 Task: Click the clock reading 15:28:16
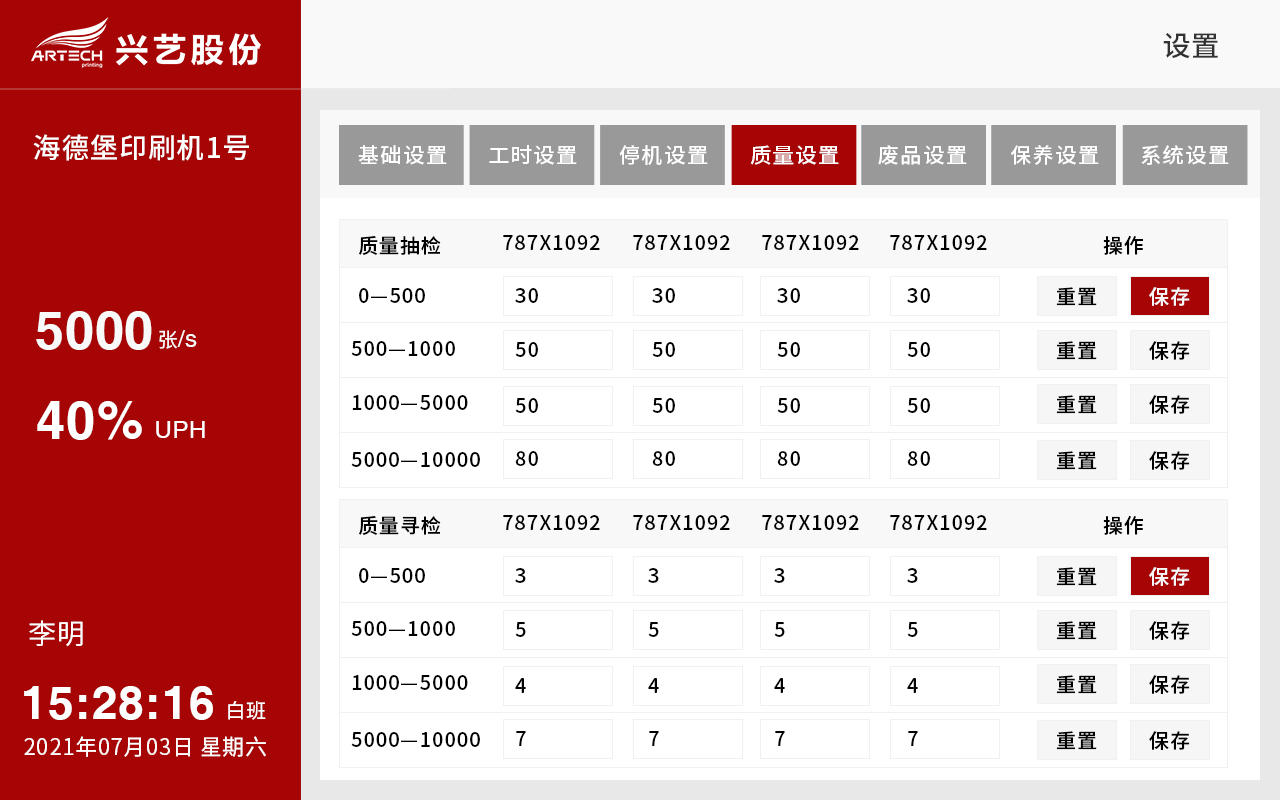pos(118,703)
